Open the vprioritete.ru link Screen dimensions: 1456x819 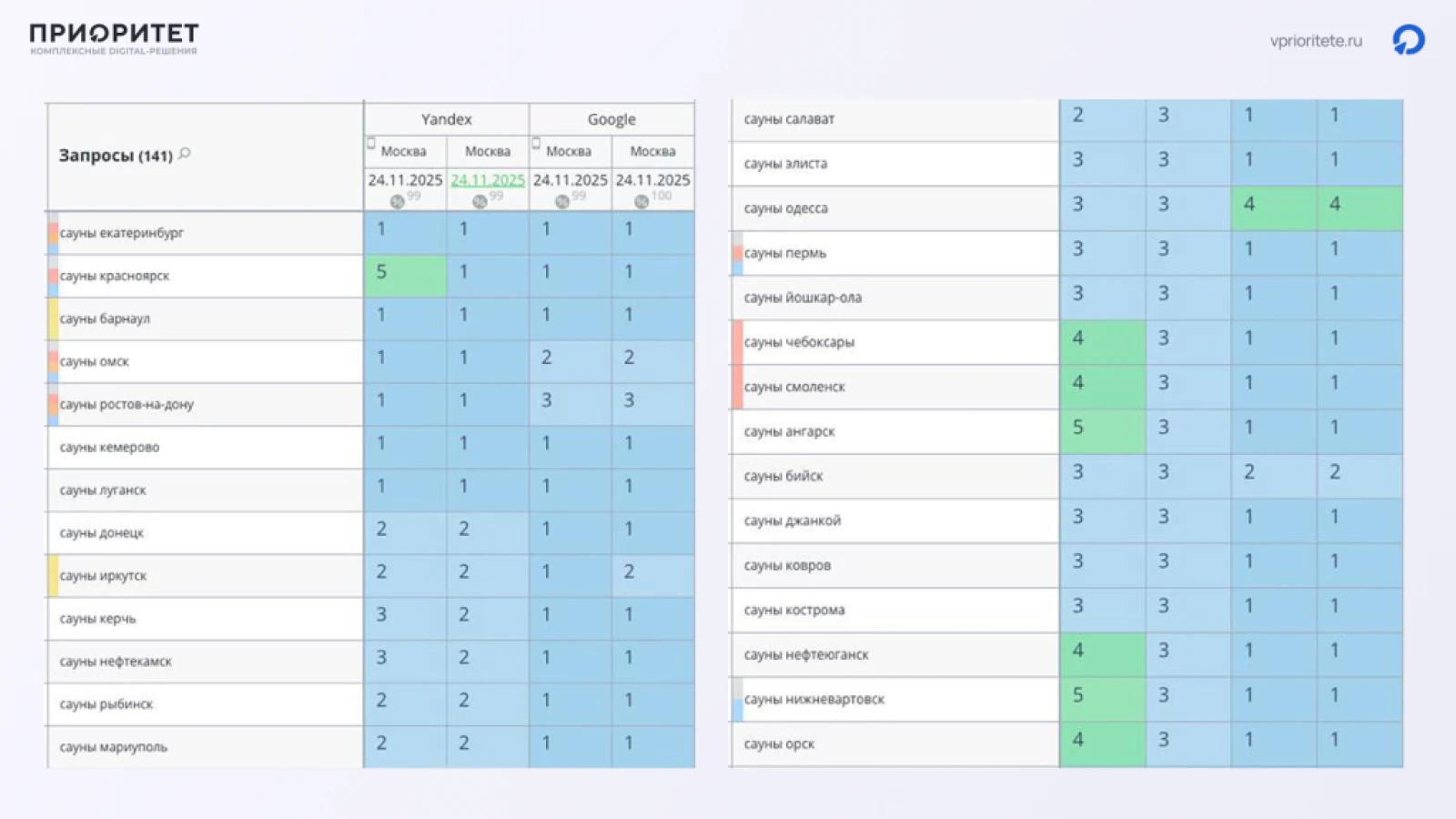tap(1316, 41)
